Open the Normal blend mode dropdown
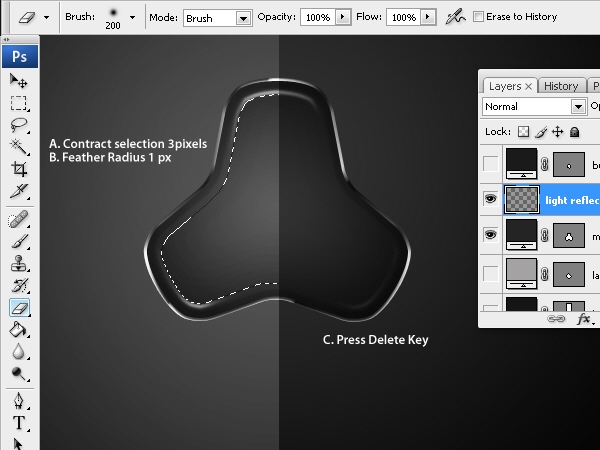The image size is (600, 450). coord(577,106)
